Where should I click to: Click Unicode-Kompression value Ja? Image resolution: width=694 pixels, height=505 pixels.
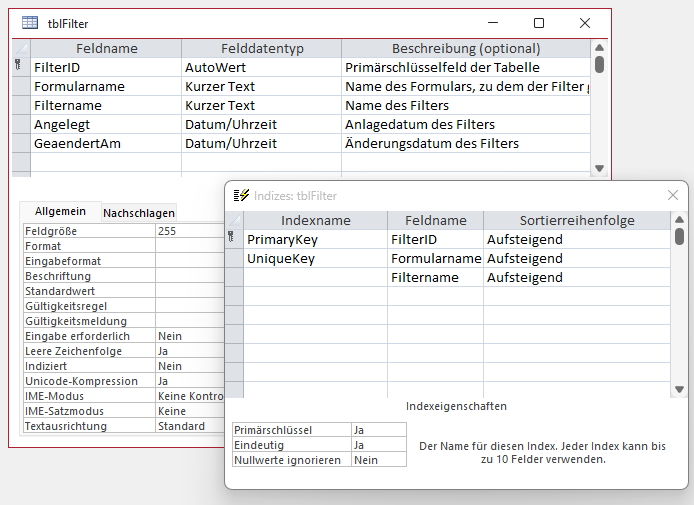pyautogui.click(x=190, y=382)
